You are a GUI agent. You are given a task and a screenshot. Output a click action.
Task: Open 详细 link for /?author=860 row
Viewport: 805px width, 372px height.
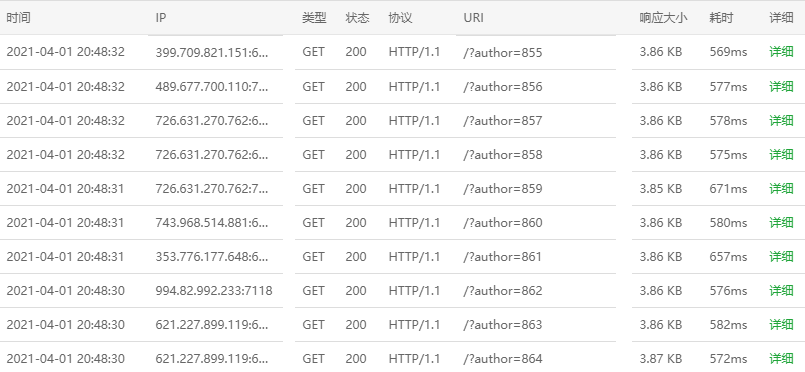pyautogui.click(x=781, y=222)
